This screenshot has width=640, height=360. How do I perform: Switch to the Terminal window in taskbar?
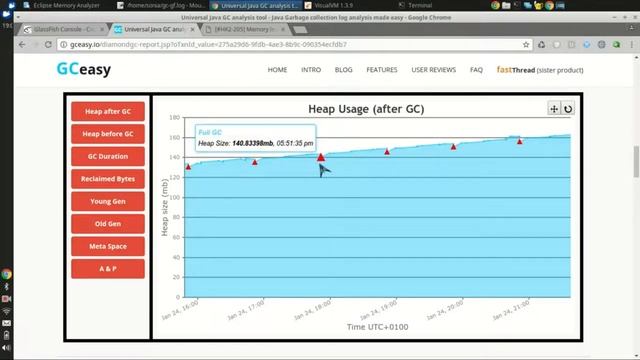pyautogui.click(x=415, y=5)
